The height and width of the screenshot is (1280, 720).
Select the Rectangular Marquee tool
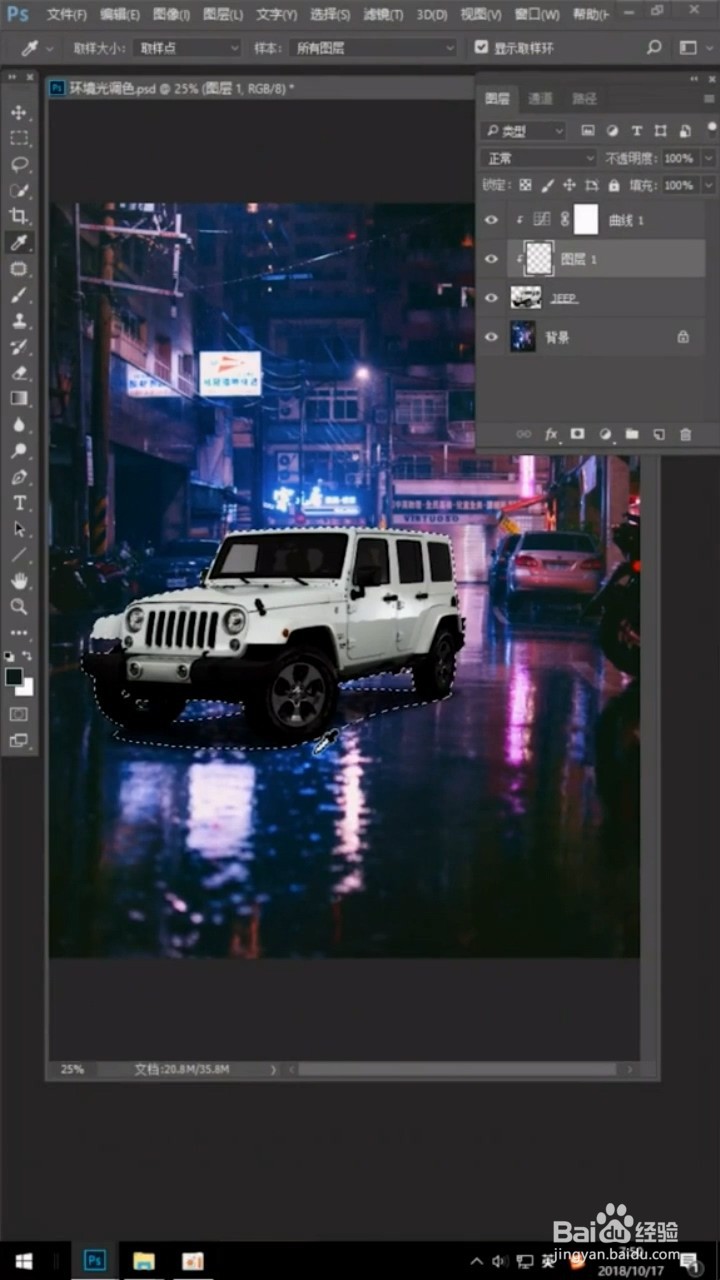point(19,138)
